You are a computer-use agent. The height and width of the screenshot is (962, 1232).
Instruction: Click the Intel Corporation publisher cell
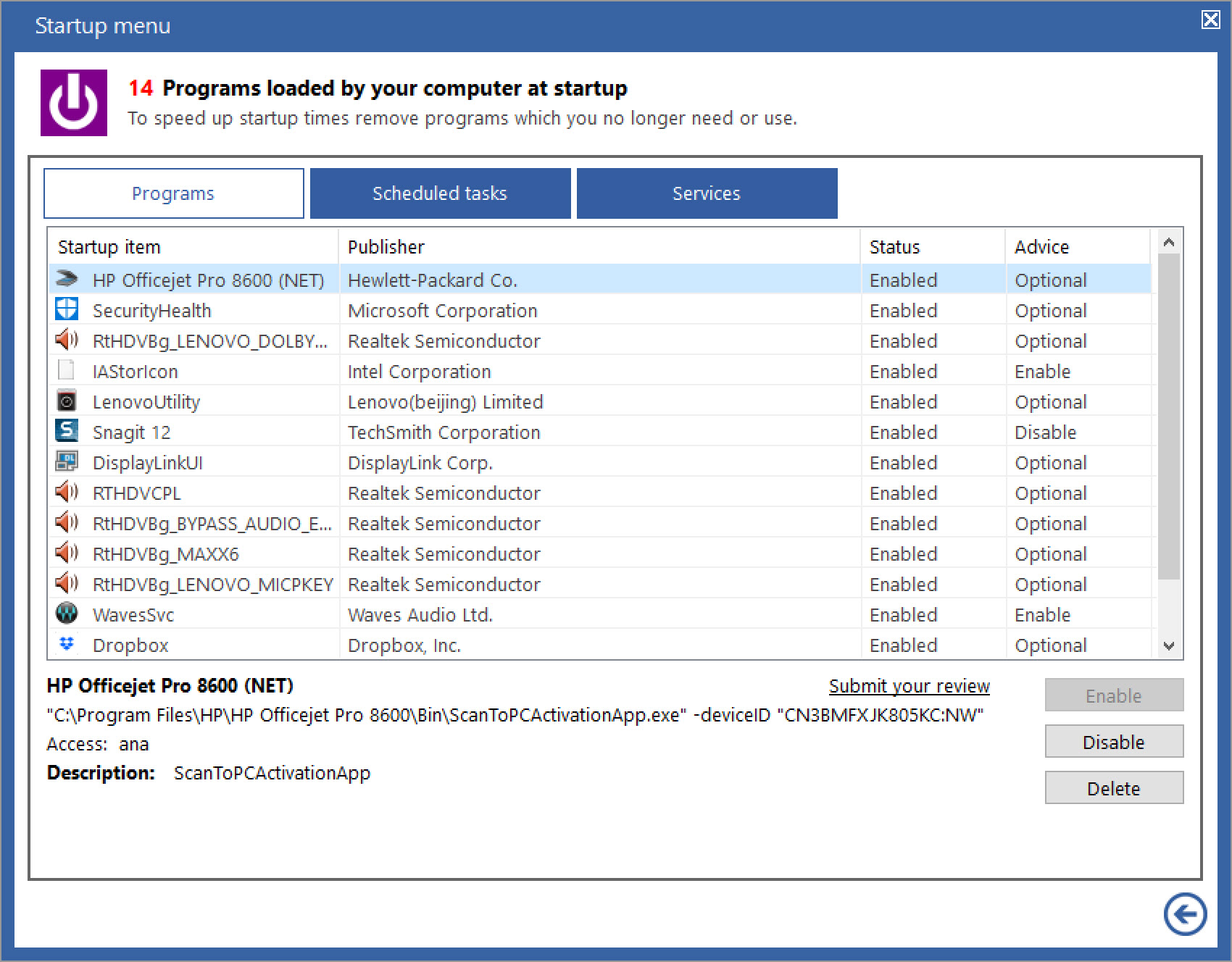tap(420, 372)
